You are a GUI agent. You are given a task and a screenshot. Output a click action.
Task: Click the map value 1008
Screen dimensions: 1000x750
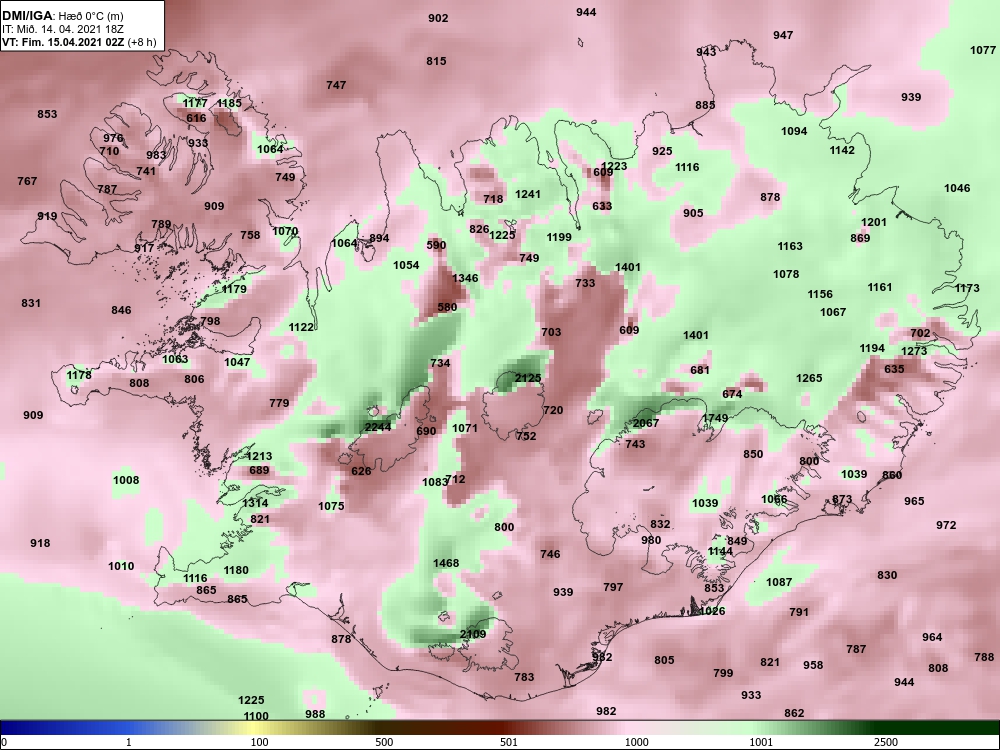point(126,480)
